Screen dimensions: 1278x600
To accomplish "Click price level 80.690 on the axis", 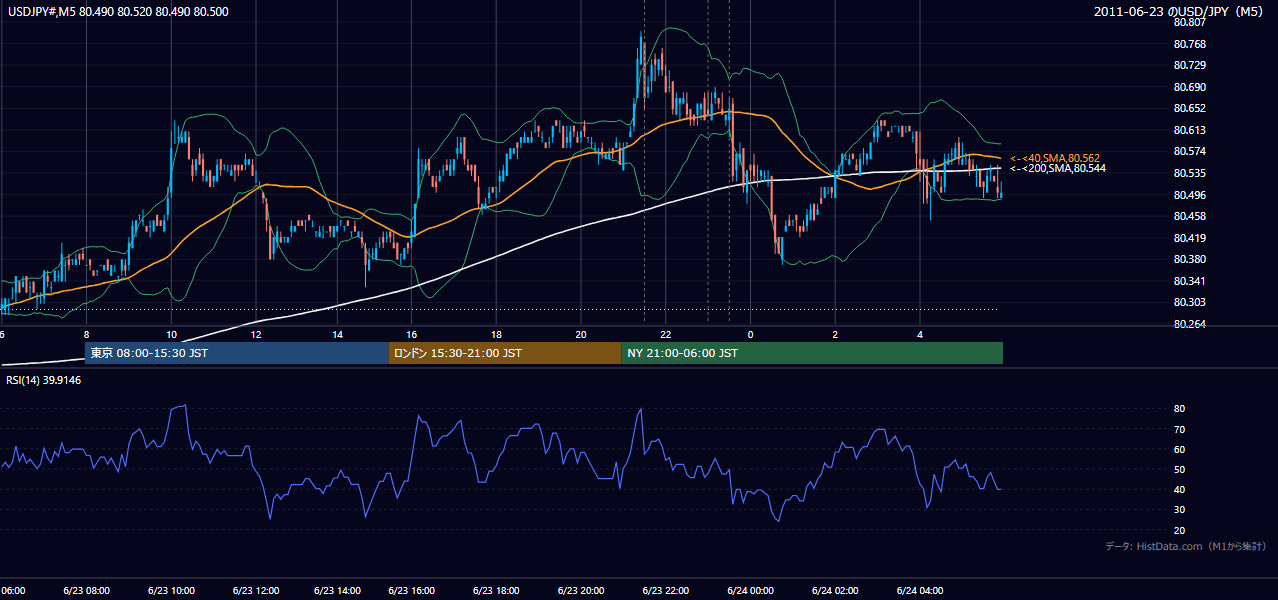I will point(1189,87).
